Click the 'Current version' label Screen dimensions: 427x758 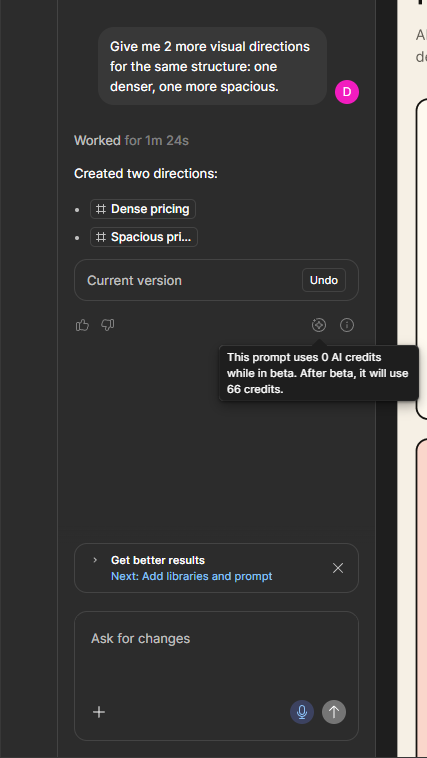point(134,281)
